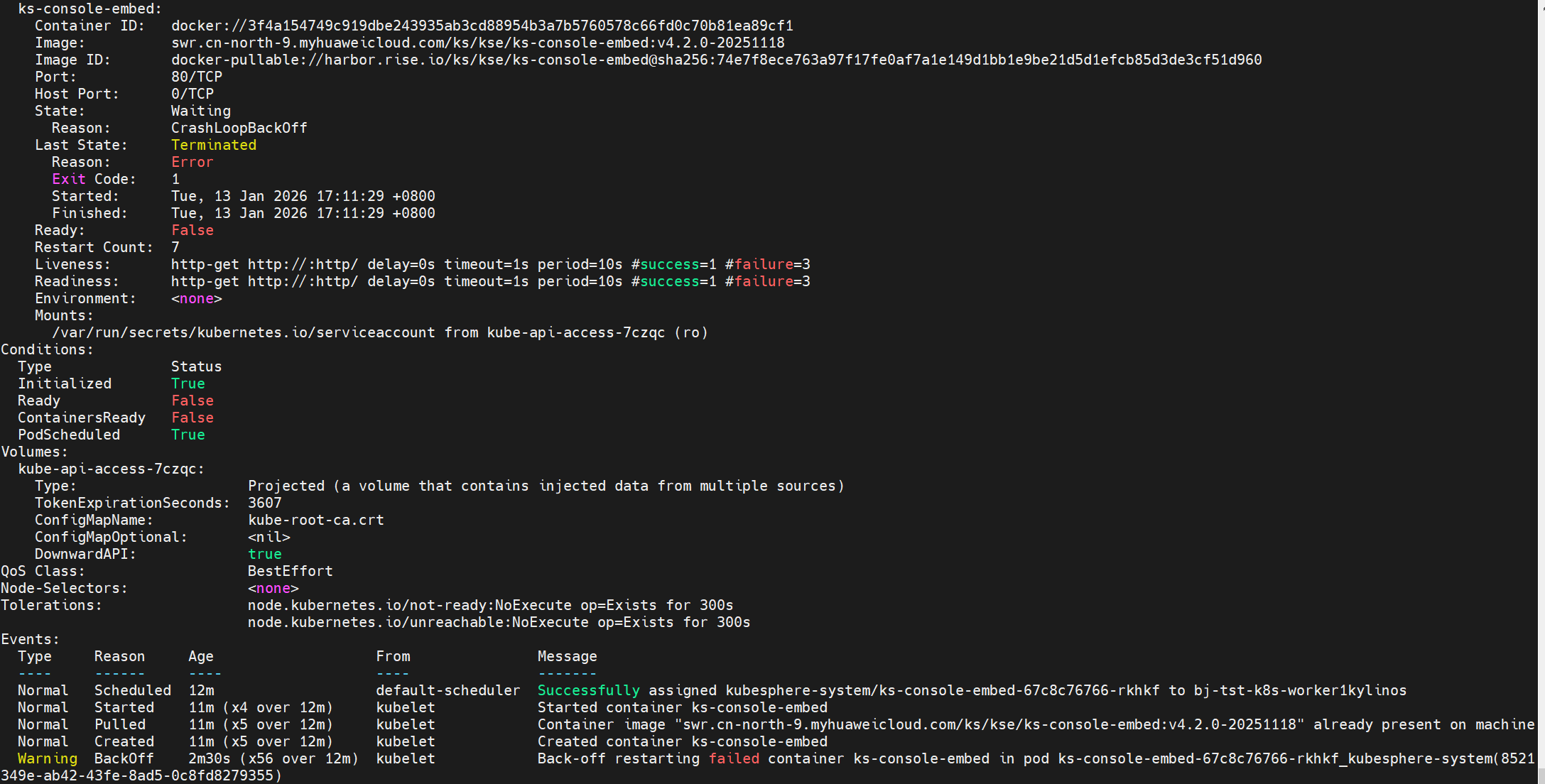Click the kube-root-ca.crt ConfigMap name
This screenshot has width=1545, height=784.
pyautogui.click(x=315, y=520)
